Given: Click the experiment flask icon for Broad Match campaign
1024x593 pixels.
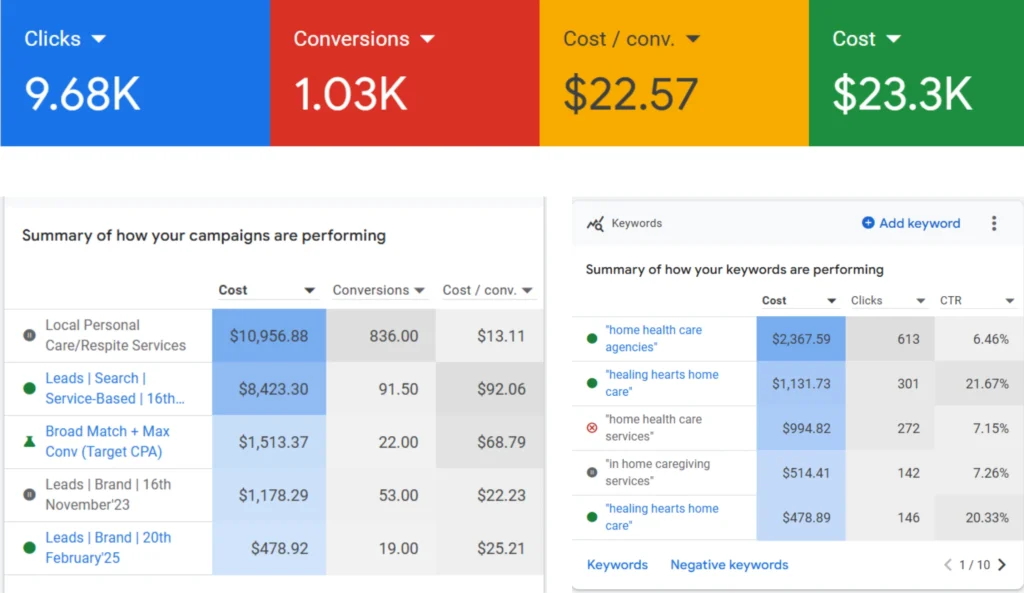Looking at the screenshot, I should click(29, 441).
